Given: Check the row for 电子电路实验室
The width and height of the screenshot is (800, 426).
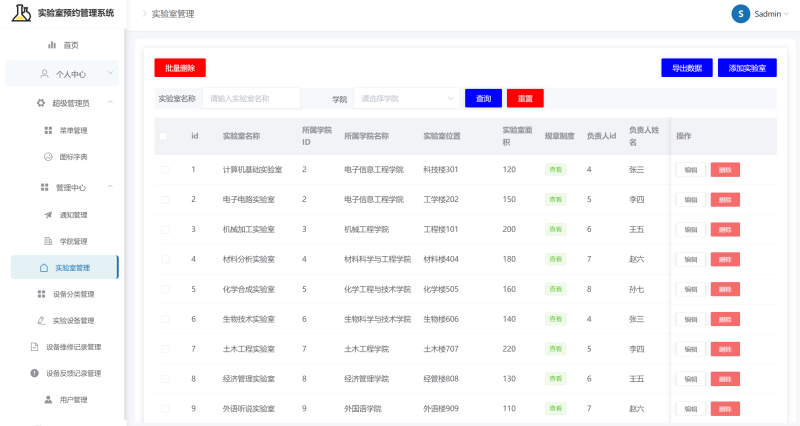Looking at the screenshot, I should point(165,199).
